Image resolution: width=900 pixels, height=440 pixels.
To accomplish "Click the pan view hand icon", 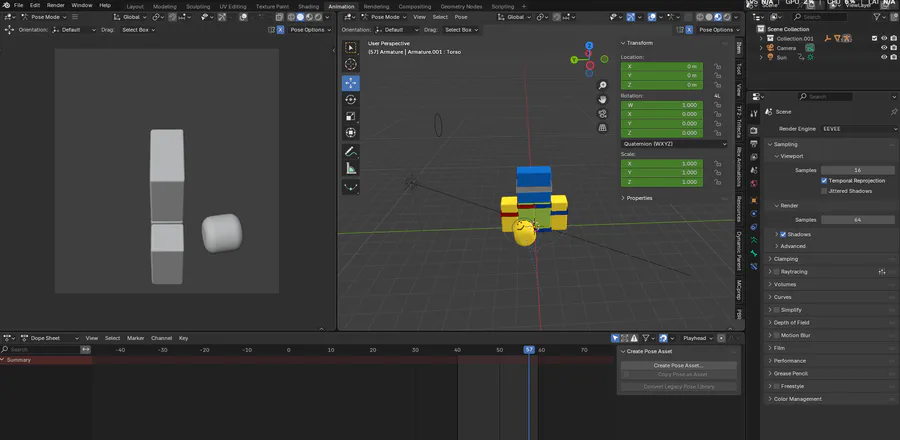I will click(x=603, y=99).
